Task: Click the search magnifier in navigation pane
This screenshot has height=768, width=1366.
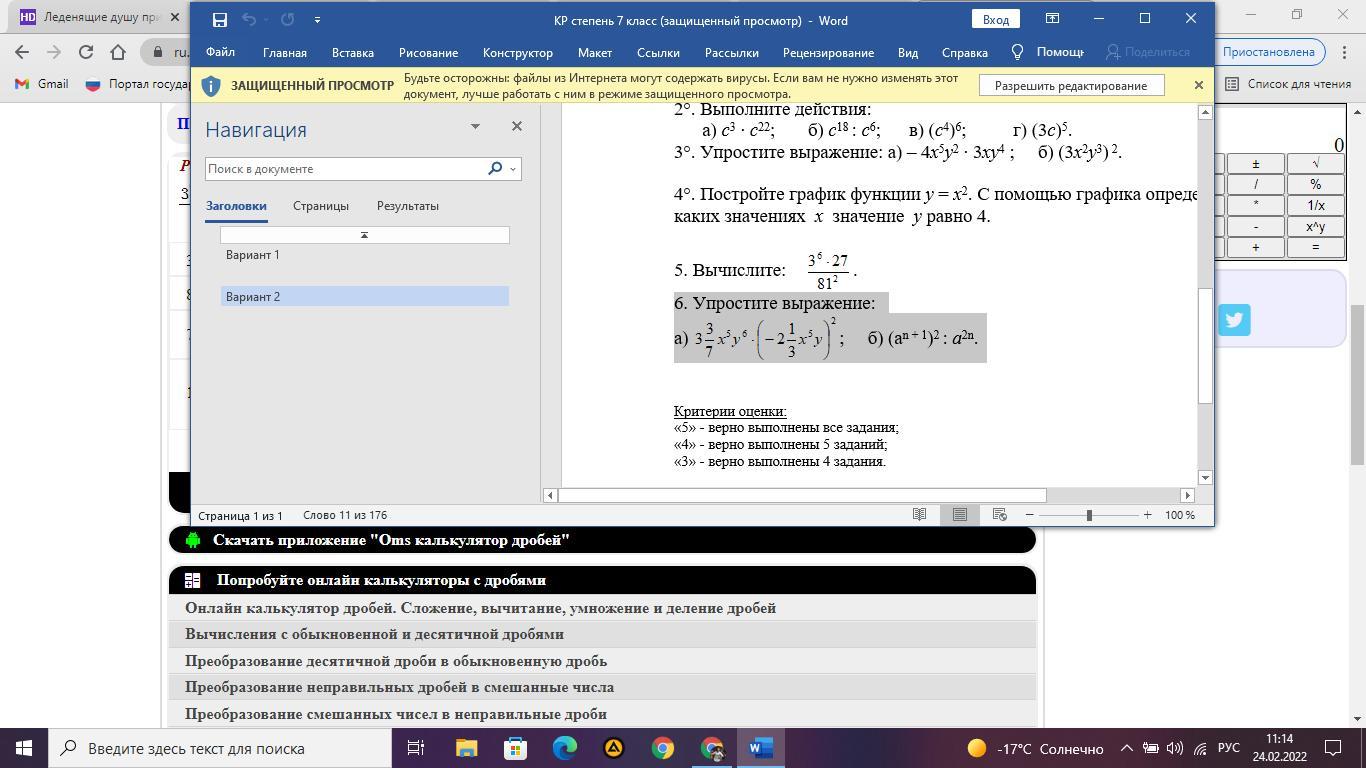Action: tap(494, 169)
